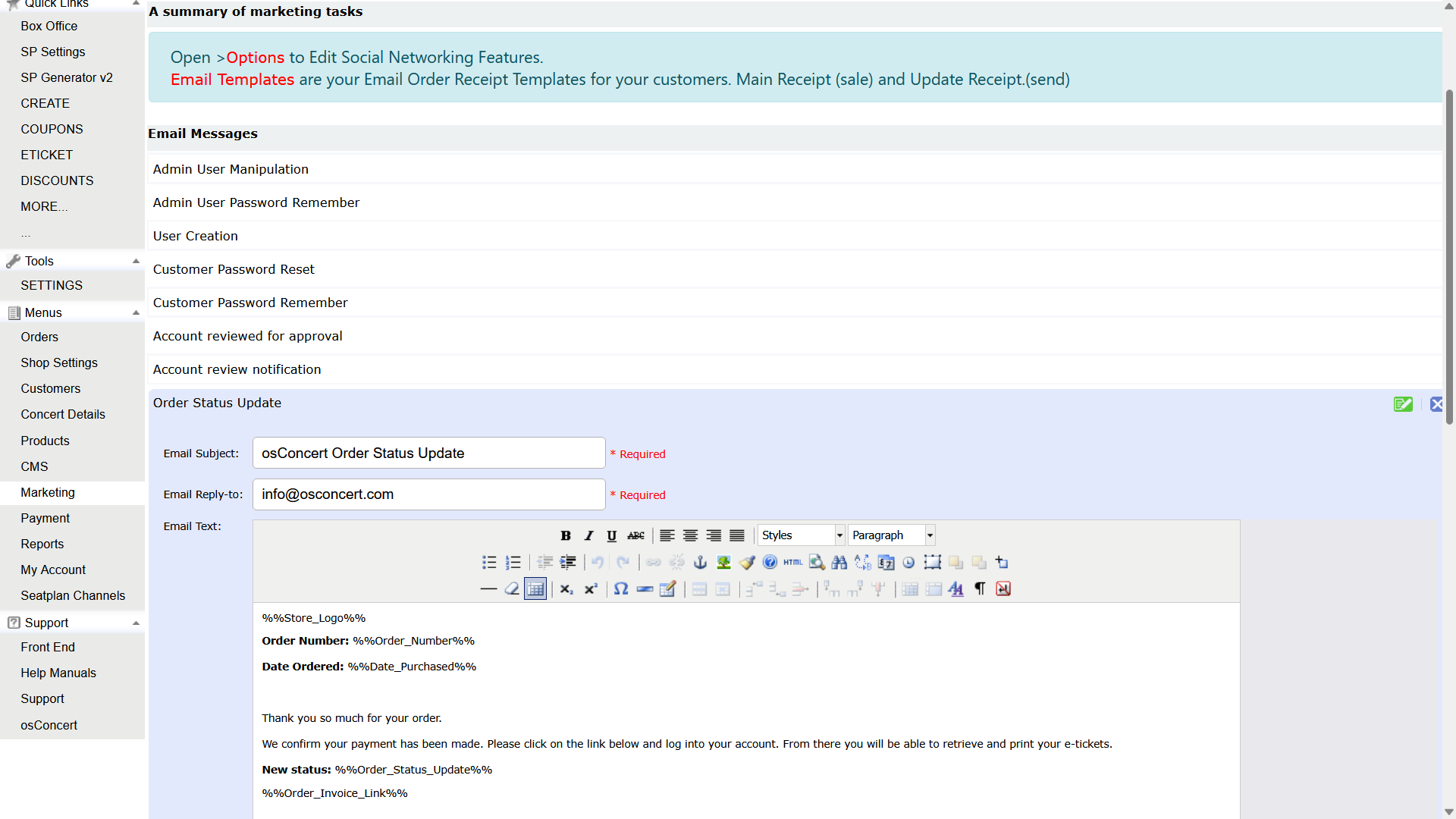Insert an ordered numbered list
This screenshot has width=1456, height=819.
(x=513, y=563)
